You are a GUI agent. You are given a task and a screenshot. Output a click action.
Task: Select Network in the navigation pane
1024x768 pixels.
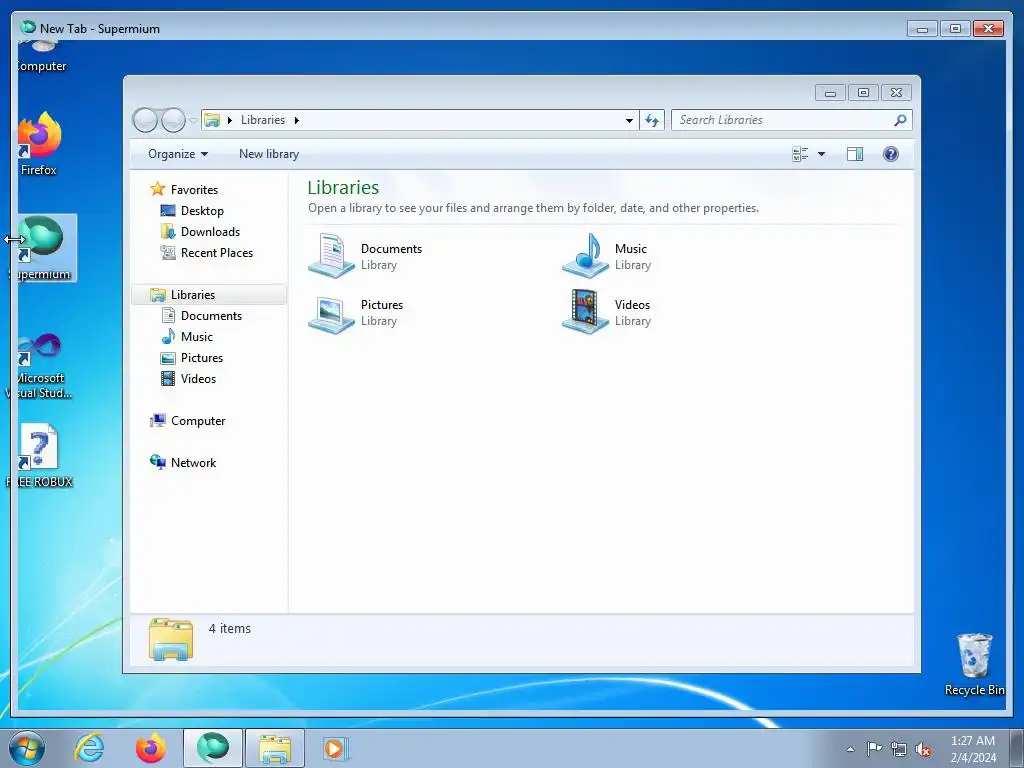click(193, 462)
